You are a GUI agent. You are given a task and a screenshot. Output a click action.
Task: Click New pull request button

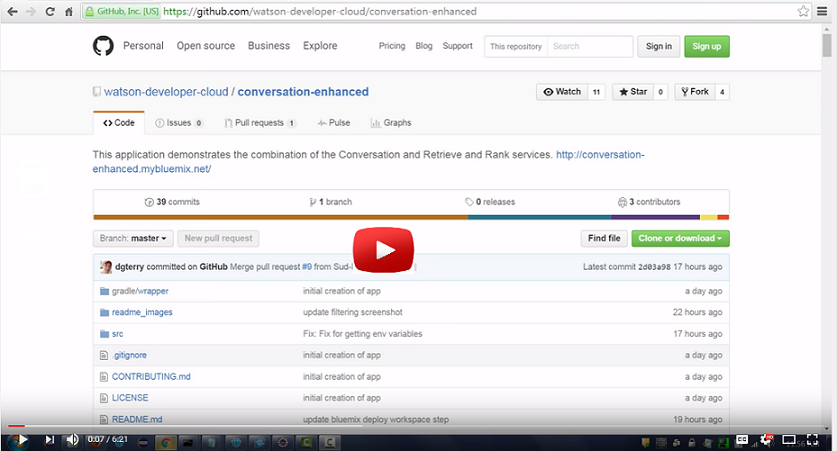click(218, 239)
